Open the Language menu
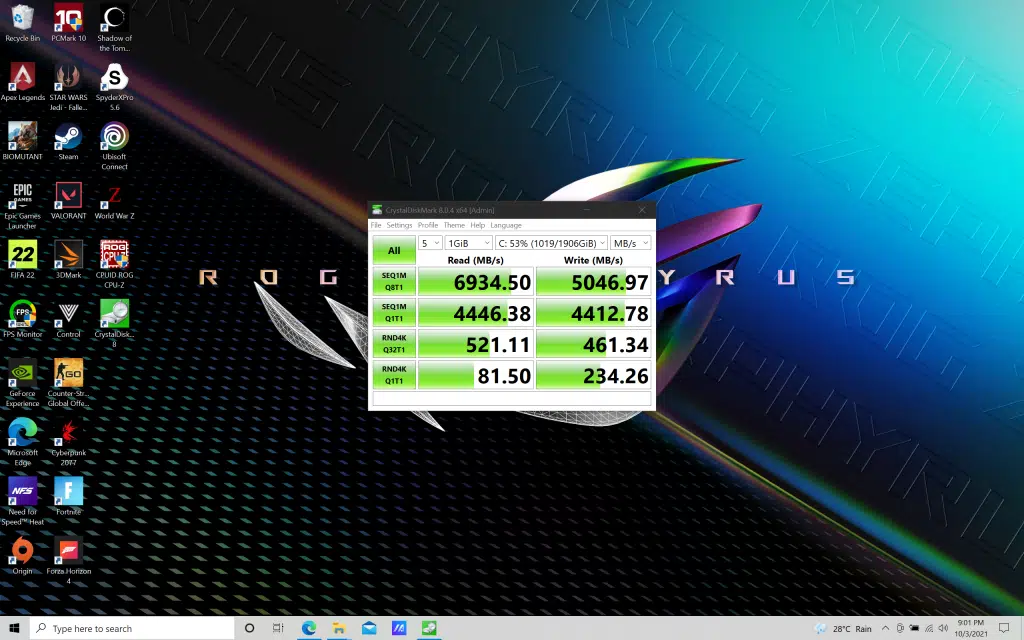This screenshot has width=1024, height=640. tap(506, 225)
